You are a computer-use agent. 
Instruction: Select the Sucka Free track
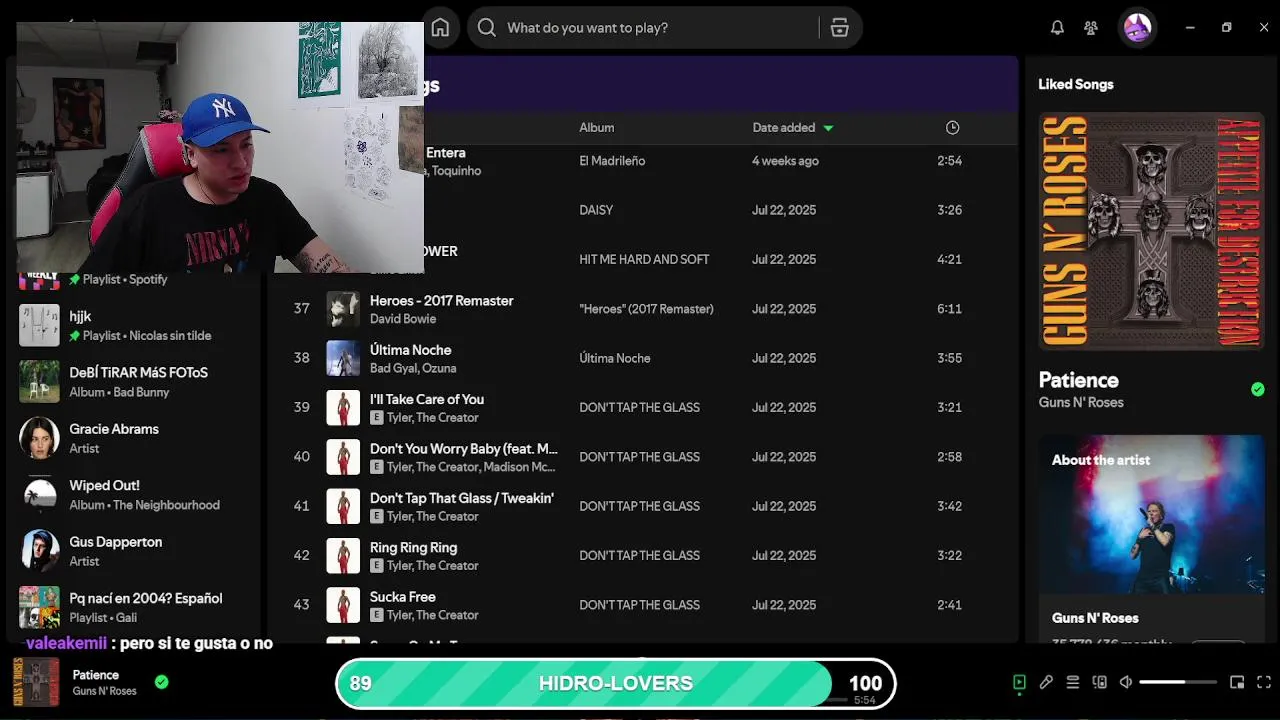click(x=403, y=597)
